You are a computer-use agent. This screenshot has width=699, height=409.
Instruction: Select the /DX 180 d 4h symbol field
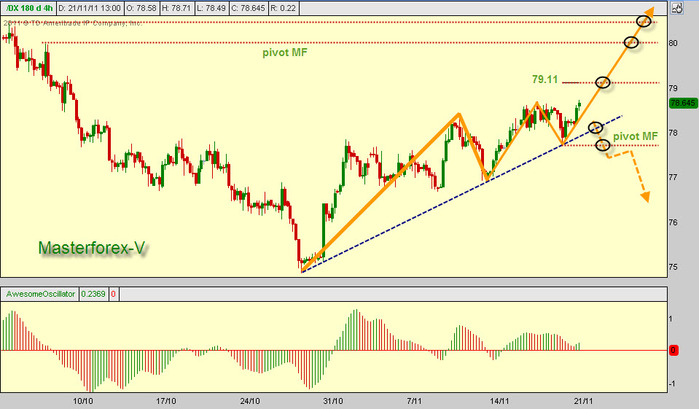[x=29, y=8]
